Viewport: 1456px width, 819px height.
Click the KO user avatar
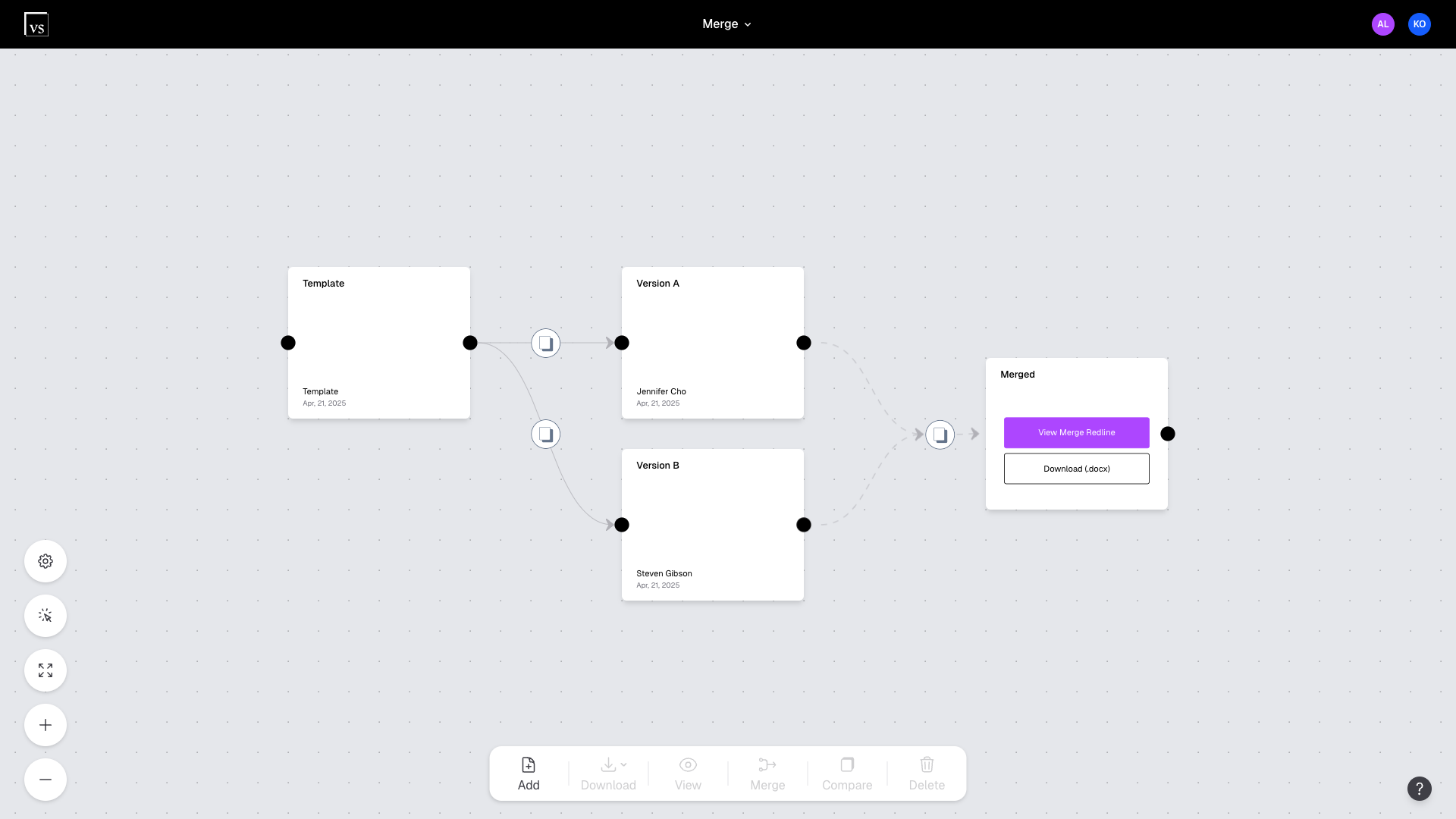pyautogui.click(x=1420, y=24)
